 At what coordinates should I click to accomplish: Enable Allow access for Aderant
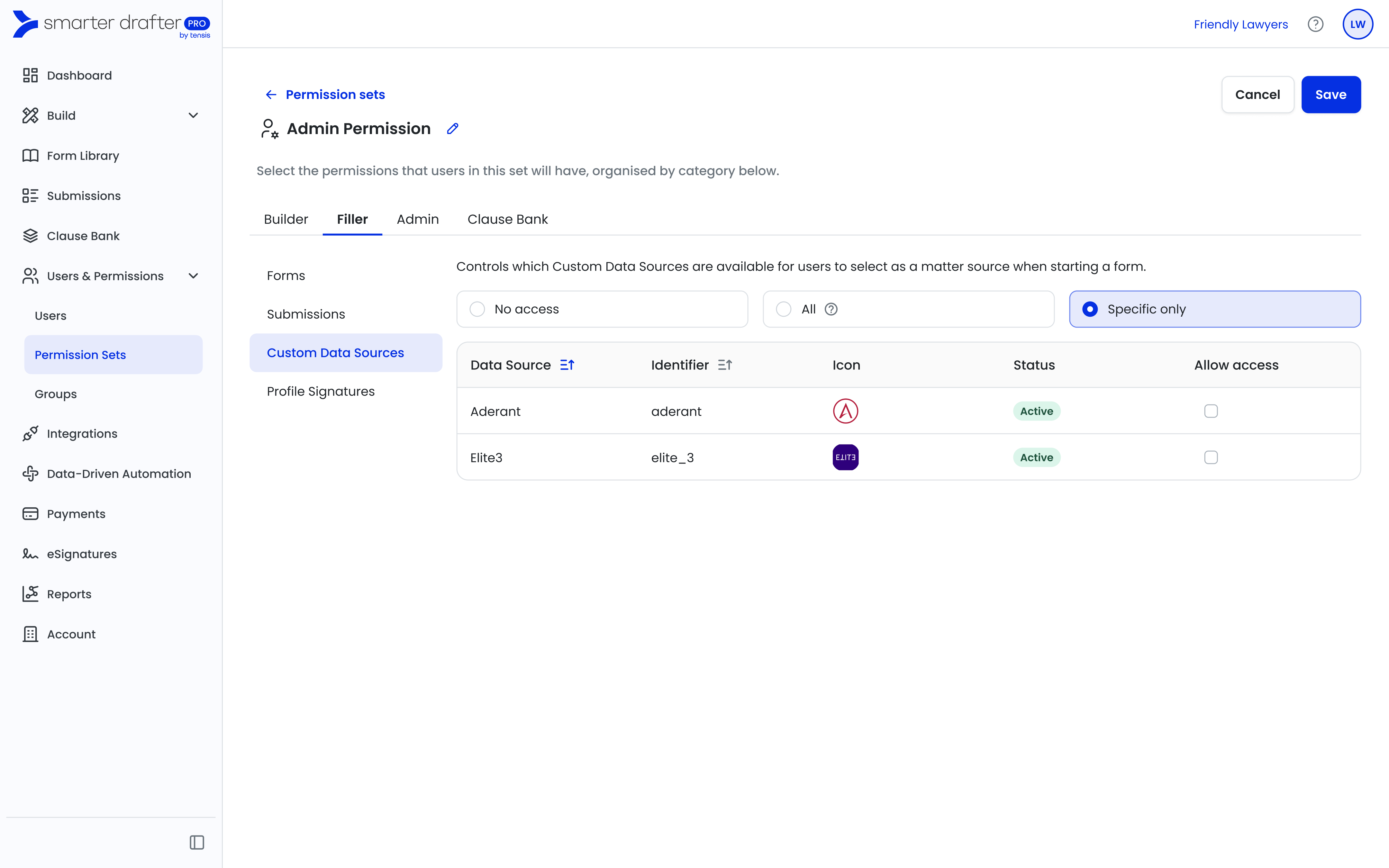[x=1211, y=411]
